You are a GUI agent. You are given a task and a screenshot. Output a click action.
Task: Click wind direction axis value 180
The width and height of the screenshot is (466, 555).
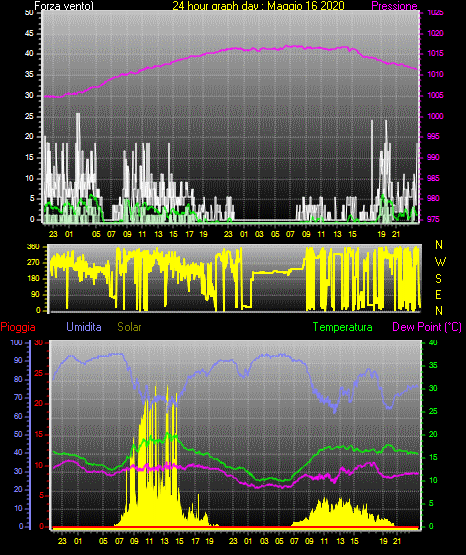[x=33, y=279]
